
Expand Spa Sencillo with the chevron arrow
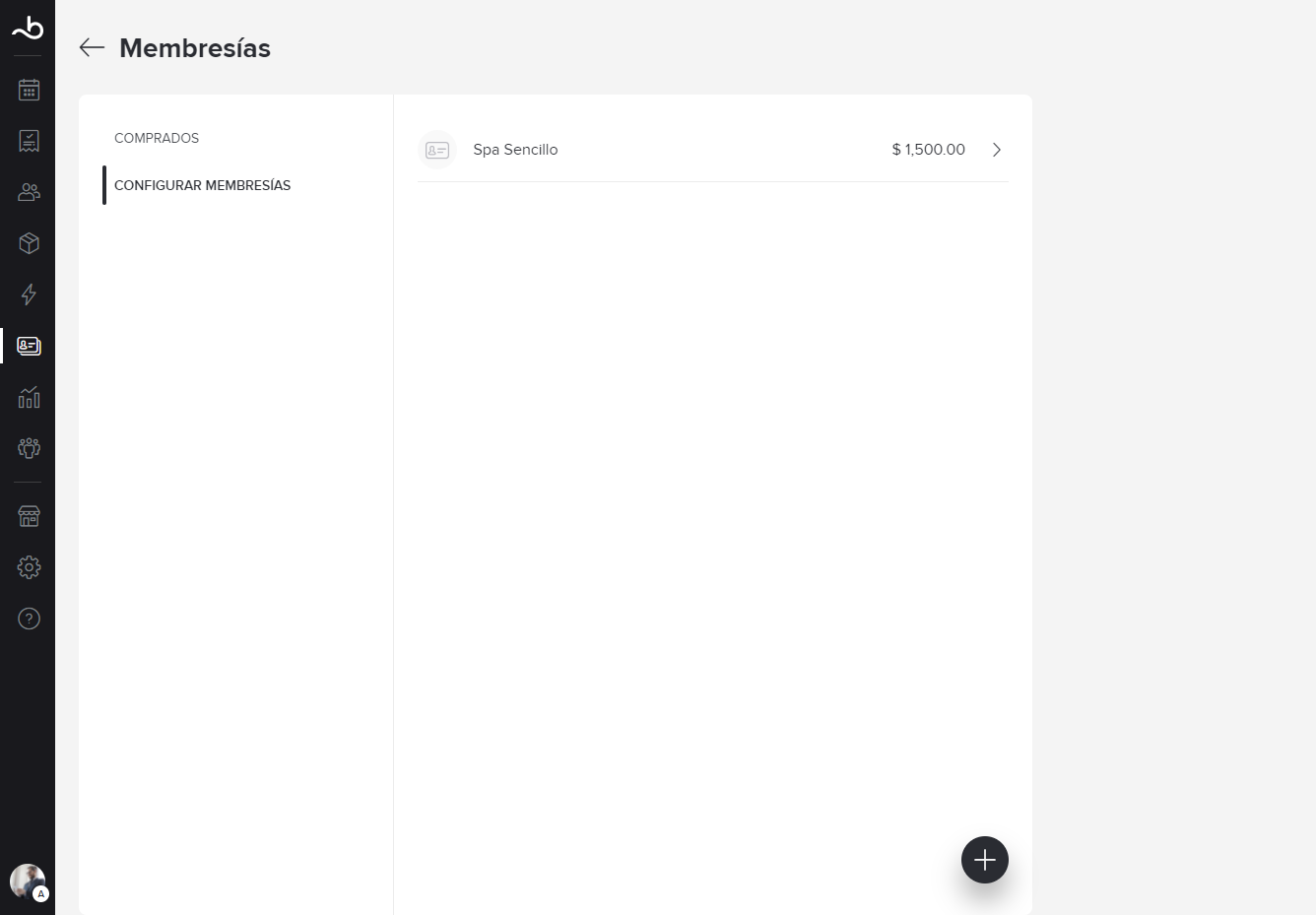997,150
